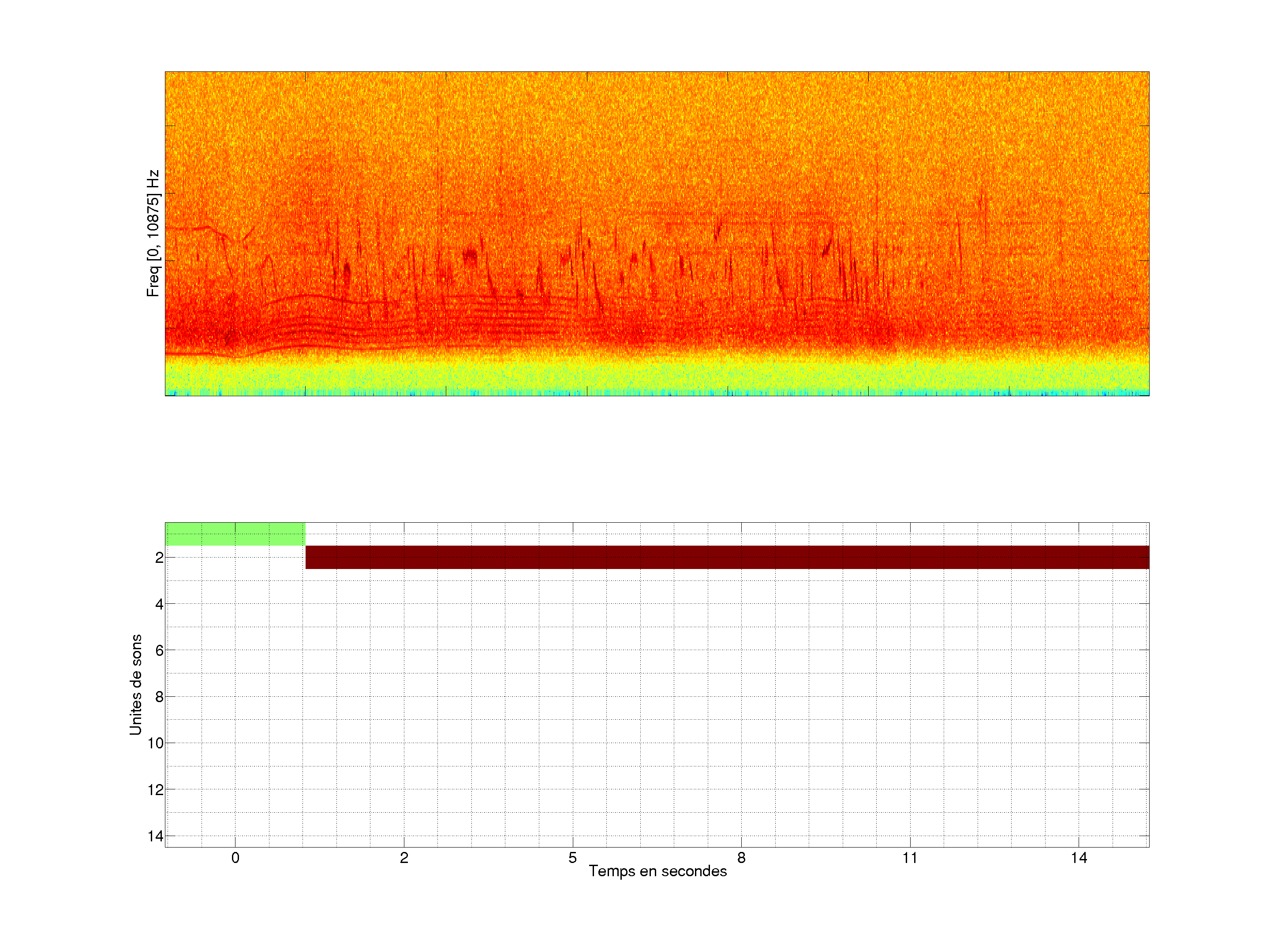Click the y-axis tick label 8
The height and width of the screenshot is (952, 1270).
[x=159, y=697]
